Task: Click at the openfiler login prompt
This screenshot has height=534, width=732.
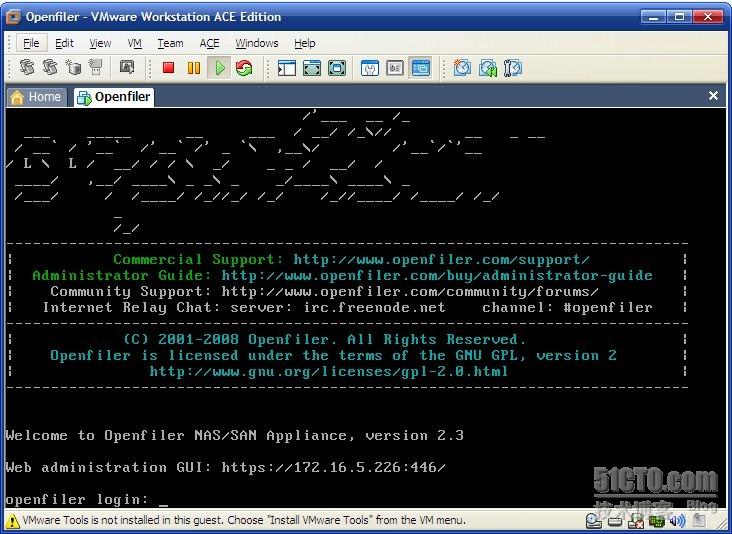Action: tap(87, 500)
